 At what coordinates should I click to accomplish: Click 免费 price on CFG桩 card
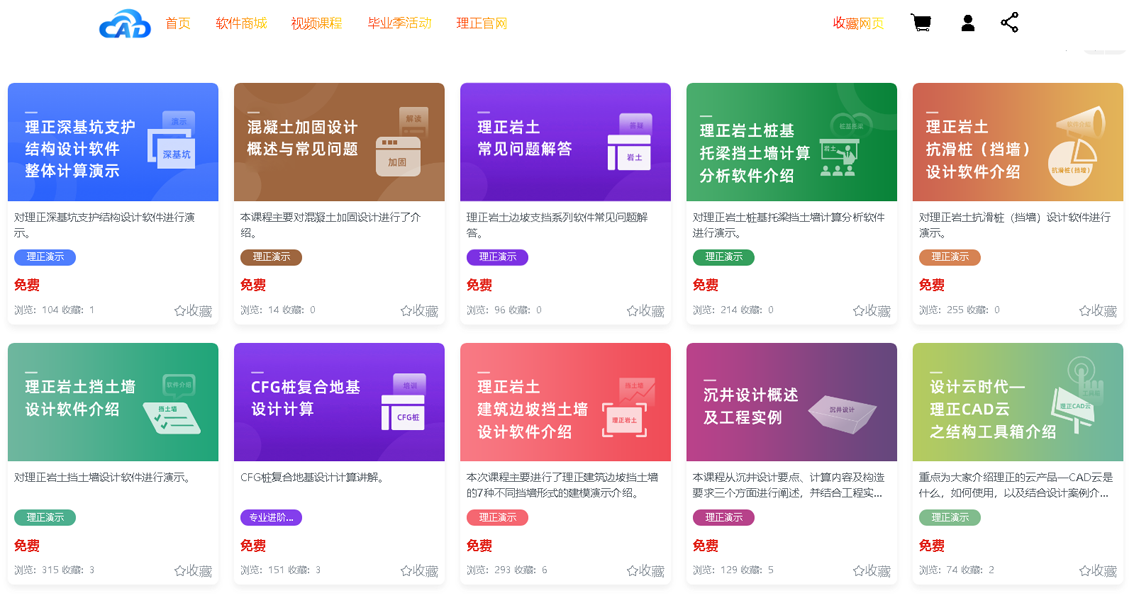pyautogui.click(x=253, y=546)
